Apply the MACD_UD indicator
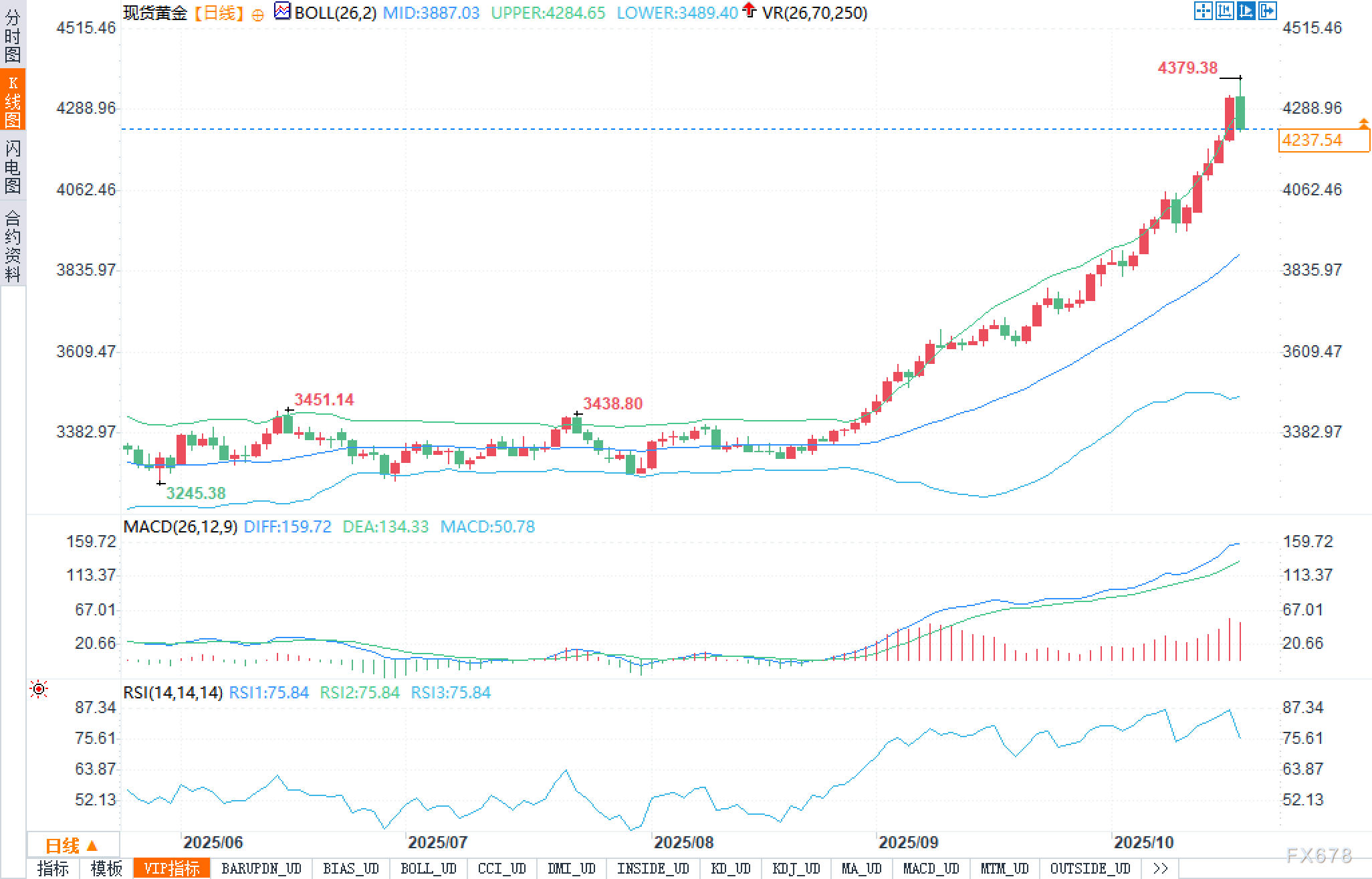The image size is (1372, 879). tap(931, 868)
